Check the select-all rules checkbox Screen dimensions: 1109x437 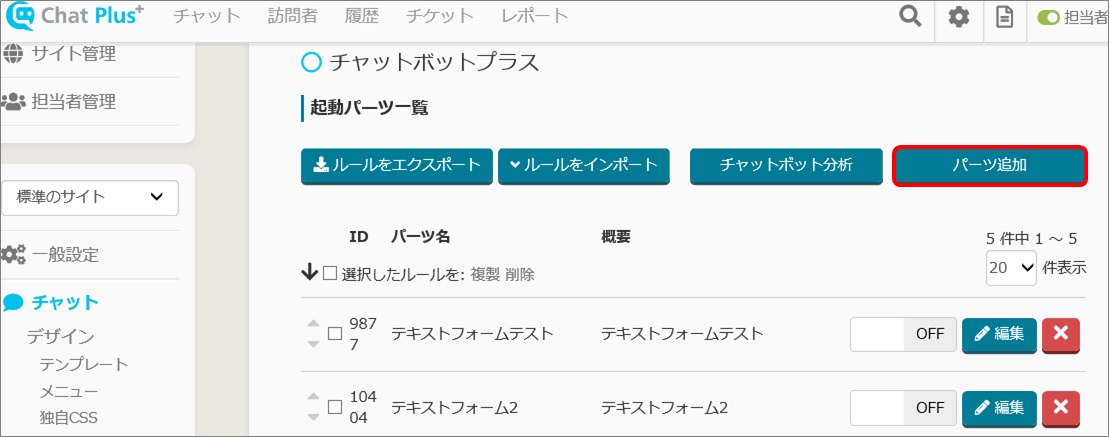[330, 274]
